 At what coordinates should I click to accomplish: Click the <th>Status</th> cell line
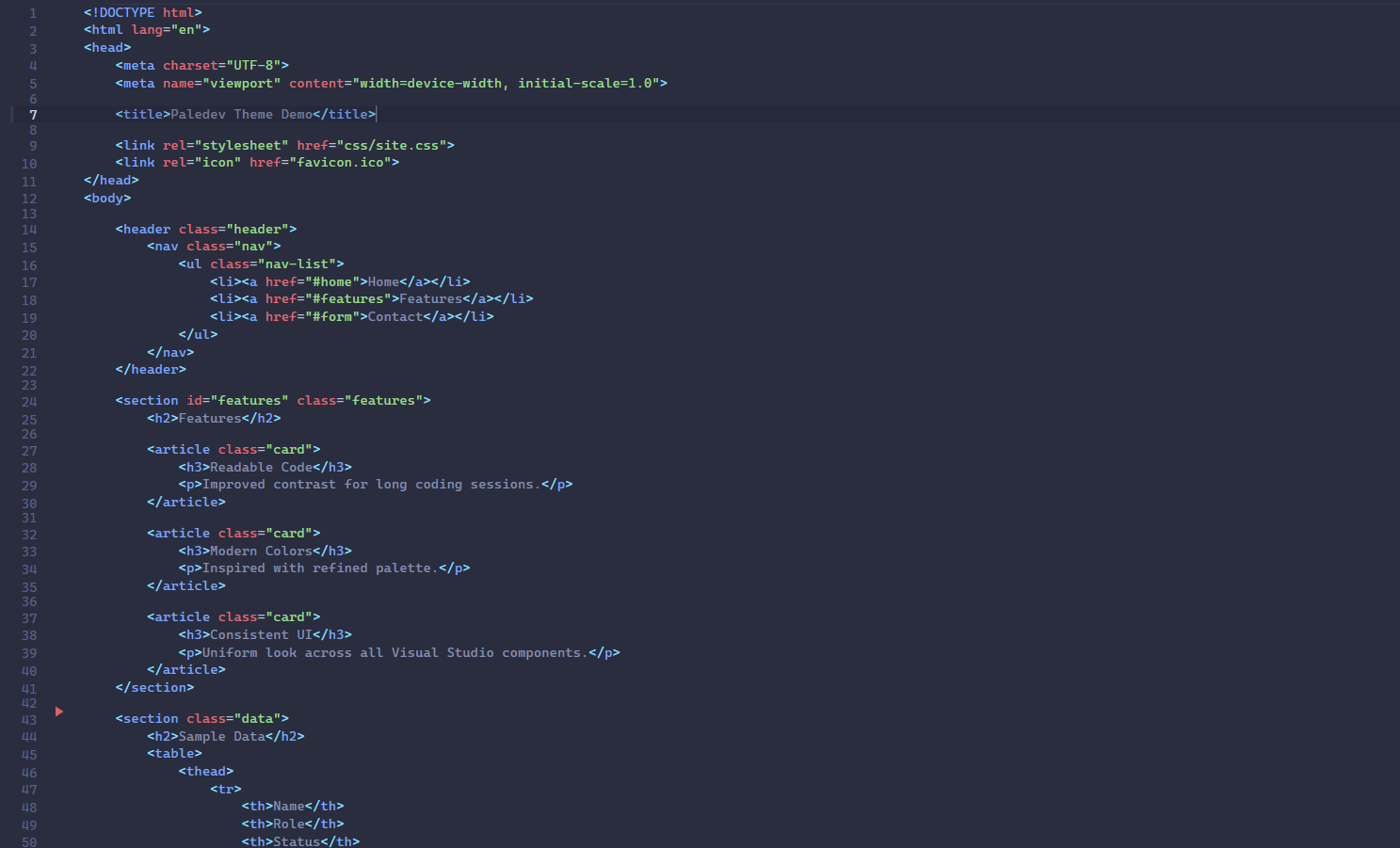(x=301, y=841)
